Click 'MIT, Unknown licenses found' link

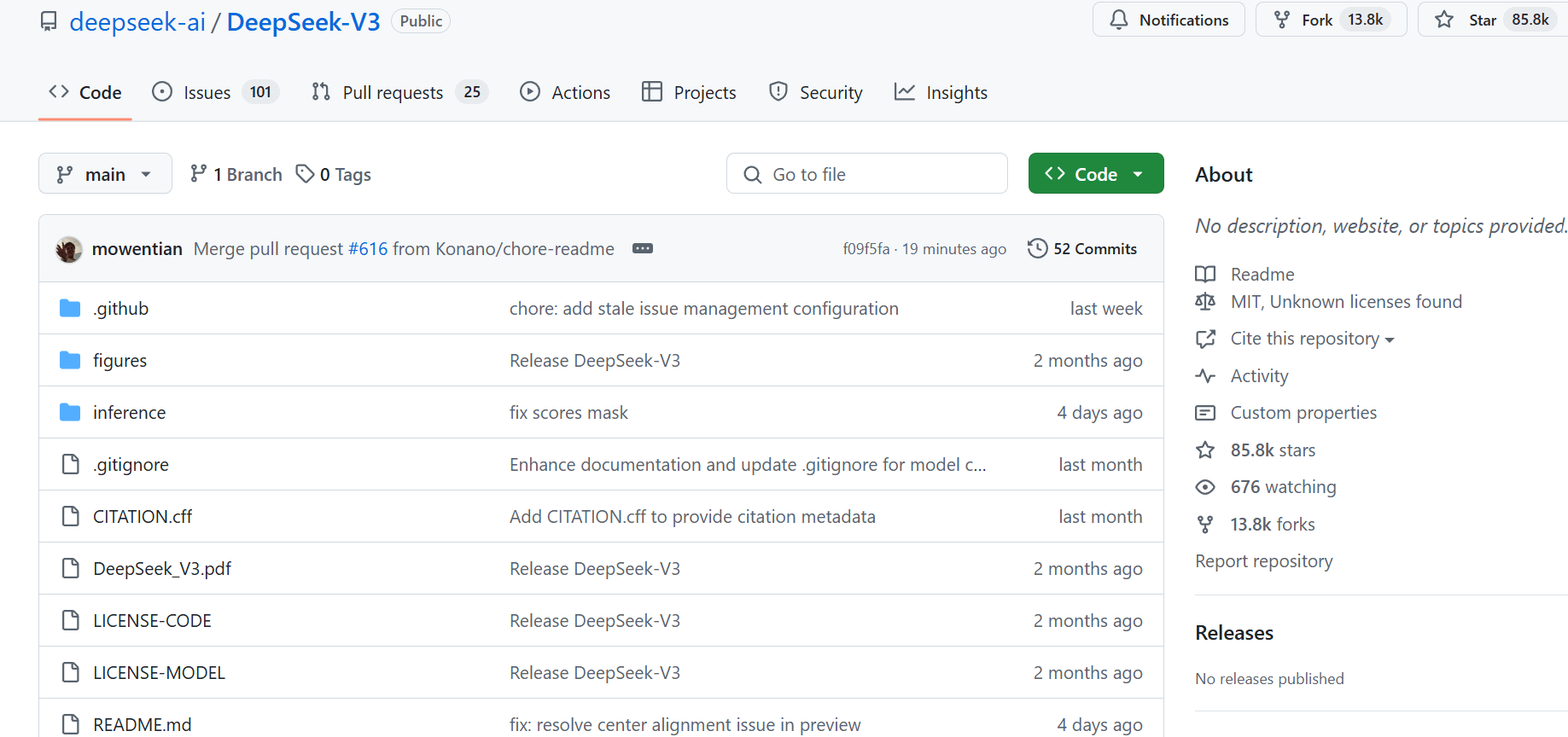1346,302
